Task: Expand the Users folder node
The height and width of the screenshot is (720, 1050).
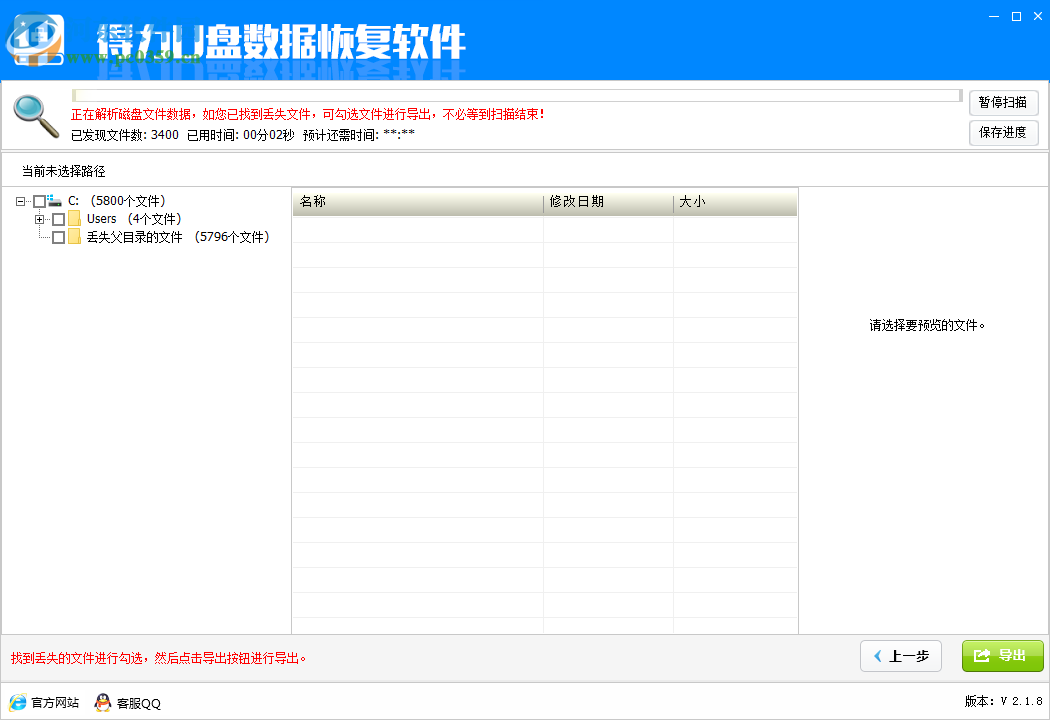Action: 38,218
